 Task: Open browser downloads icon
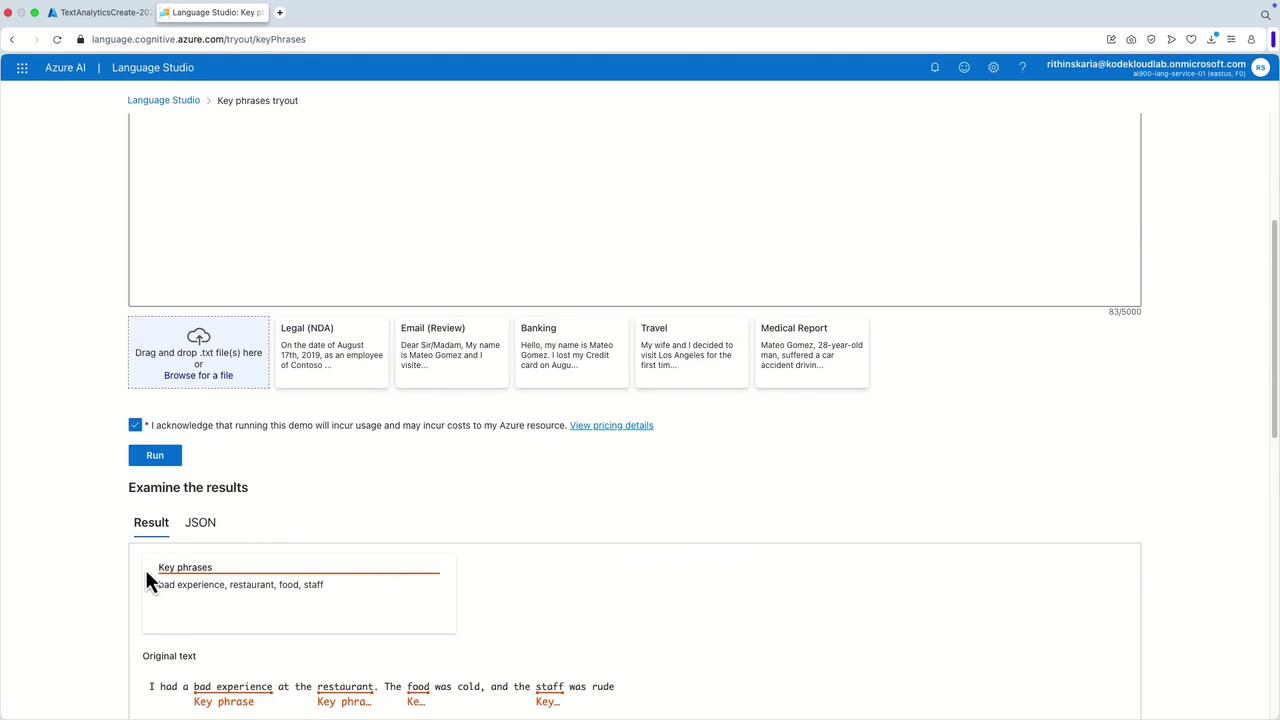click(x=1211, y=39)
